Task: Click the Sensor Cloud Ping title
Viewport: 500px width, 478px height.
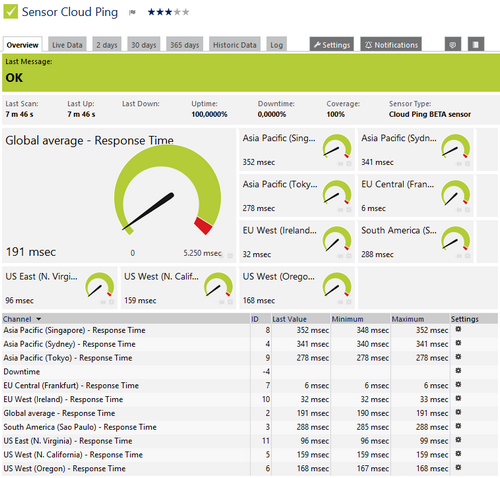Action: point(70,12)
